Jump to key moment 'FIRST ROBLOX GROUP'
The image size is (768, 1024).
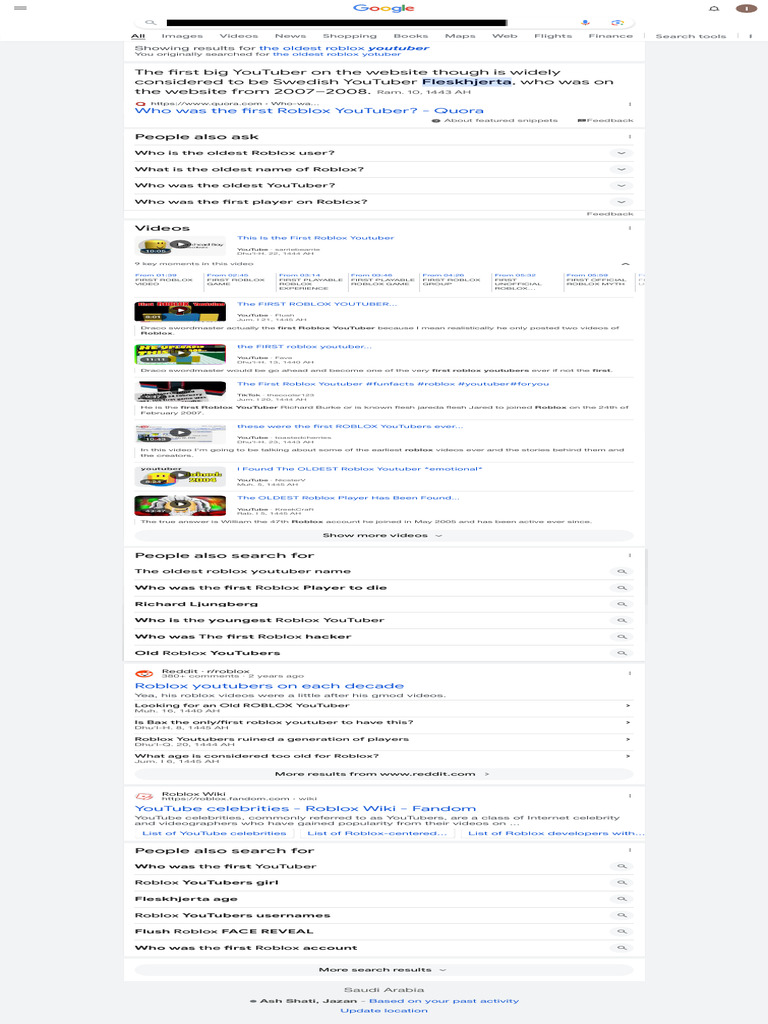[x=452, y=280]
